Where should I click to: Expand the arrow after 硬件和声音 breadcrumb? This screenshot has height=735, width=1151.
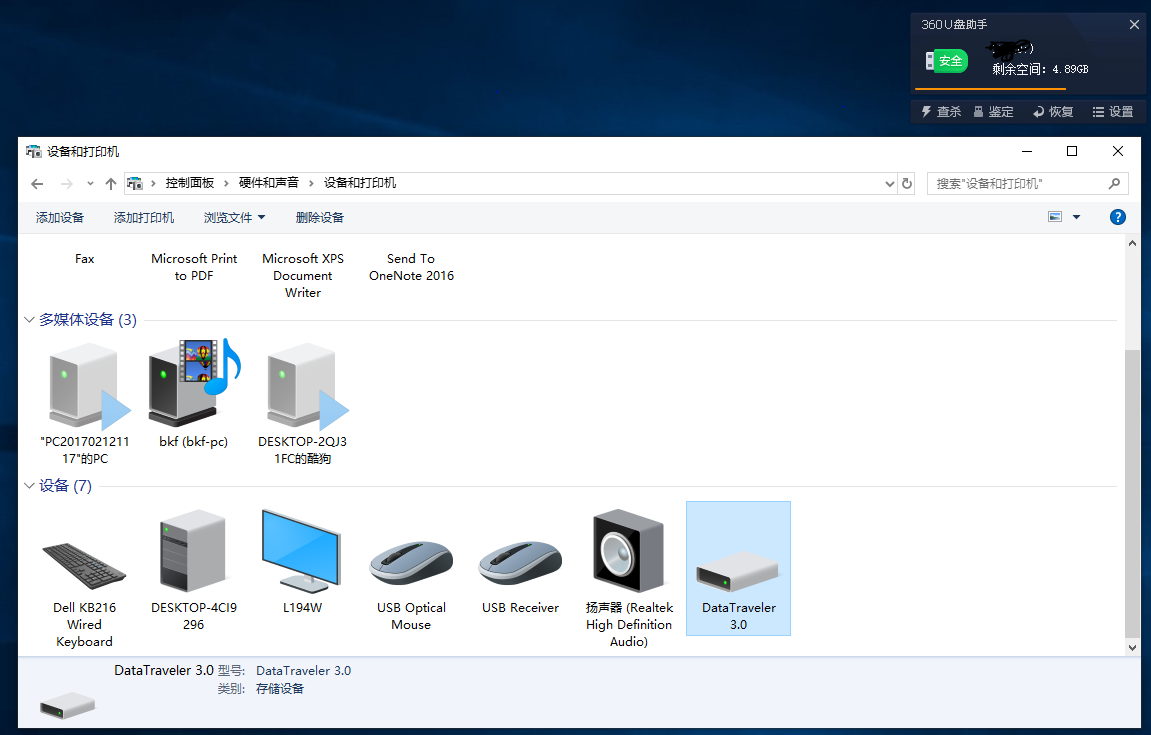[311, 184]
